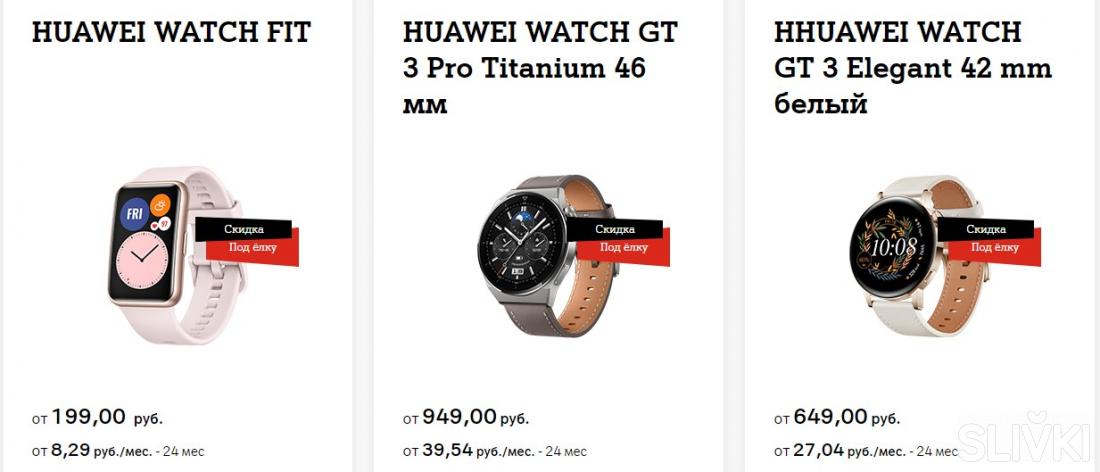Click the Скидка badge on GT 3 Pro
This screenshot has width=1100, height=472.
click(615, 229)
